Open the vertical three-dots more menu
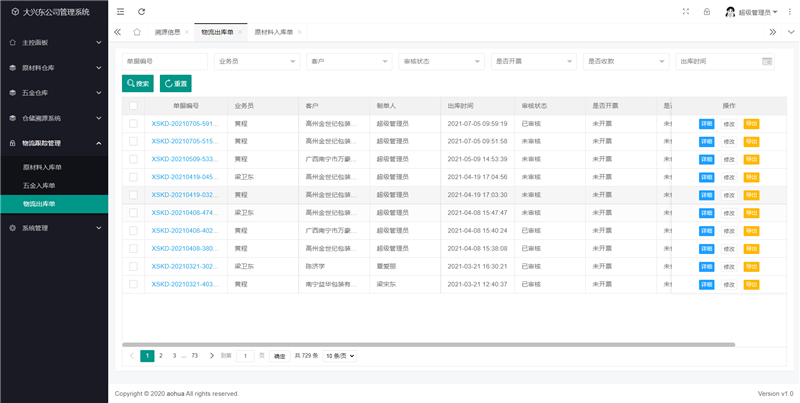Image resolution: width=800 pixels, height=403 pixels. (x=790, y=12)
